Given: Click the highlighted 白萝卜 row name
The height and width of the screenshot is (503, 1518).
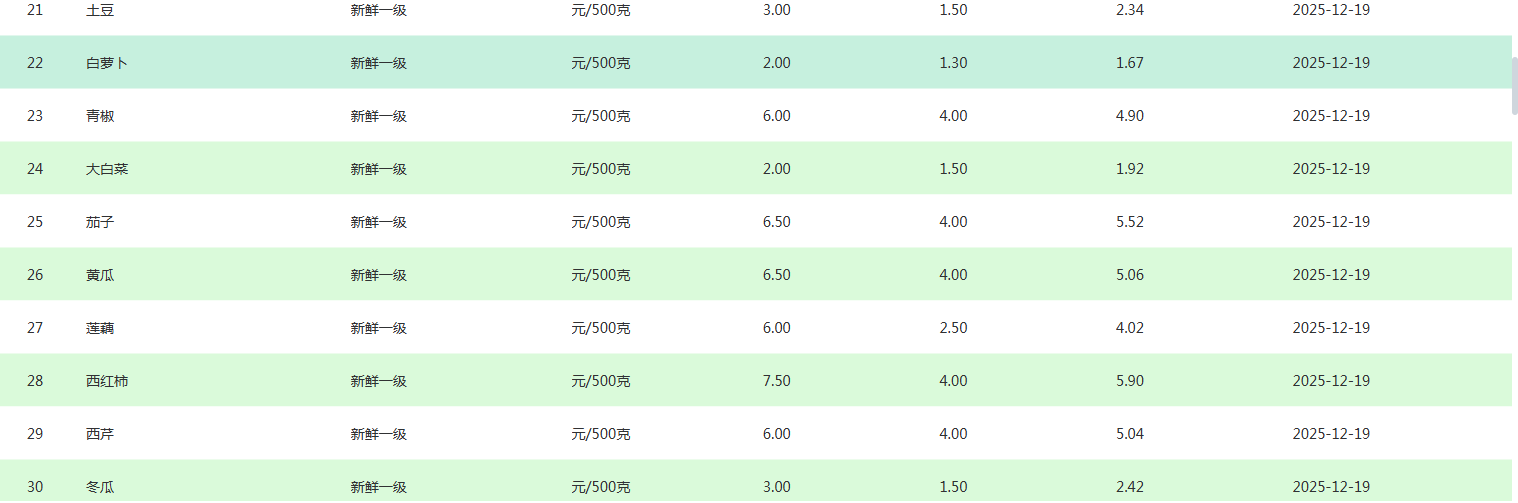Looking at the screenshot, I should coord(107,63).
